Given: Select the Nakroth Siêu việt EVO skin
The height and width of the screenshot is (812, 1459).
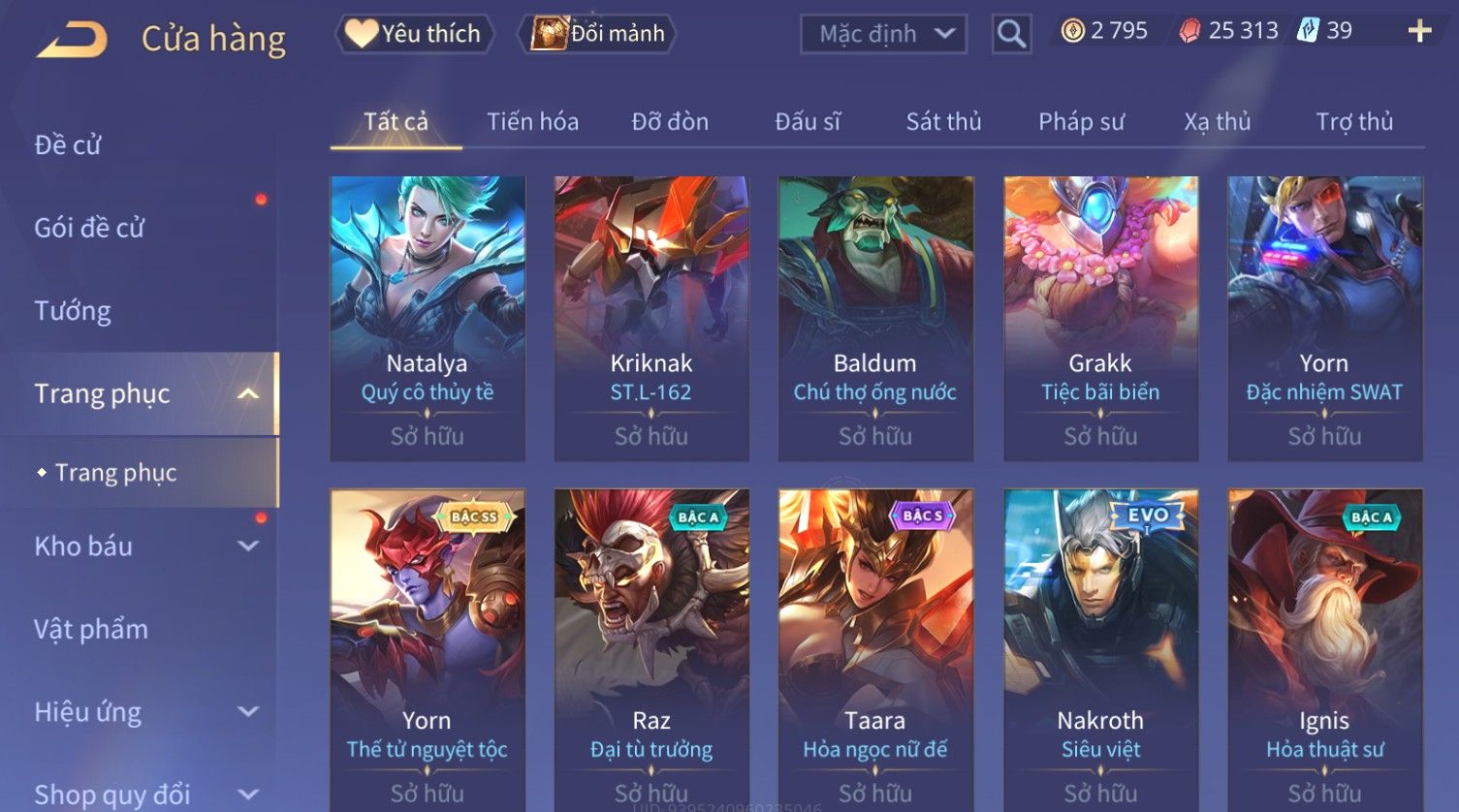Looking at the screenshot, I should tap(1100, 650).
